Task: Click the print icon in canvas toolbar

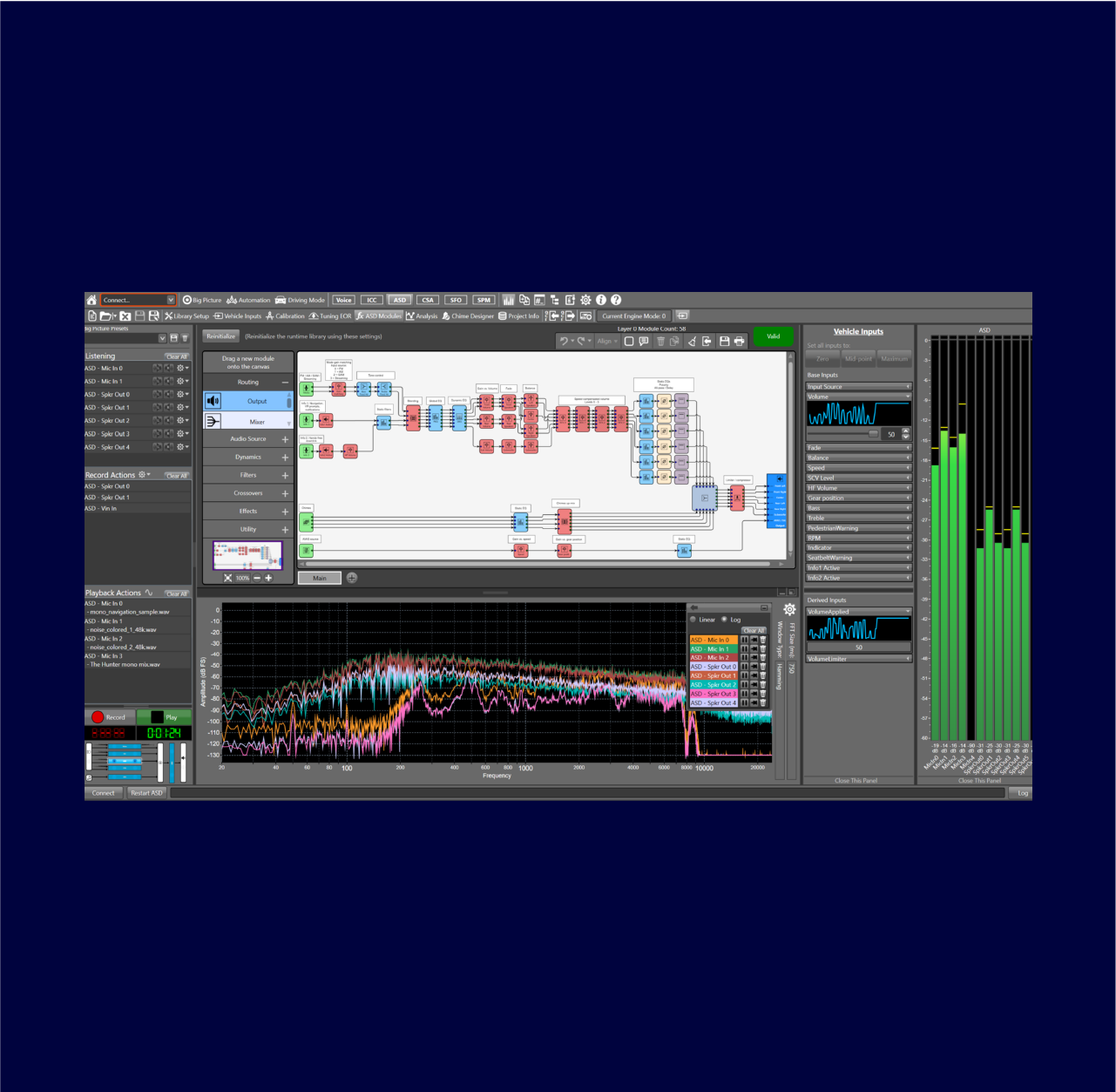Action: 740,341
